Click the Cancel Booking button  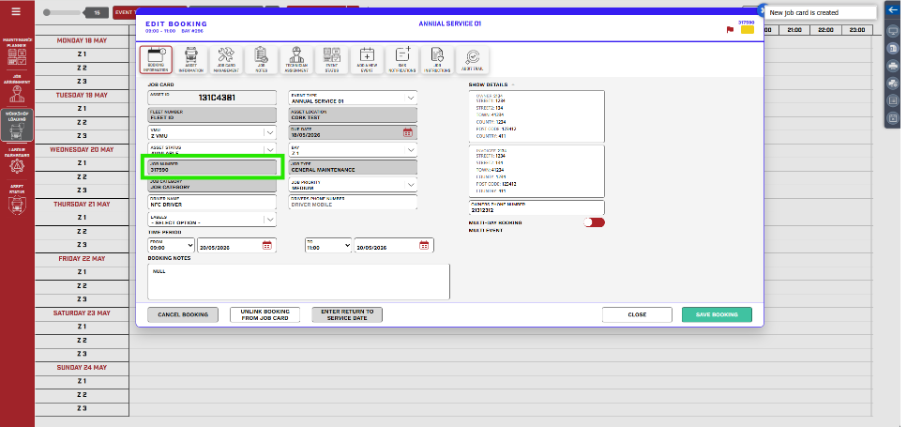pos(183,315)
